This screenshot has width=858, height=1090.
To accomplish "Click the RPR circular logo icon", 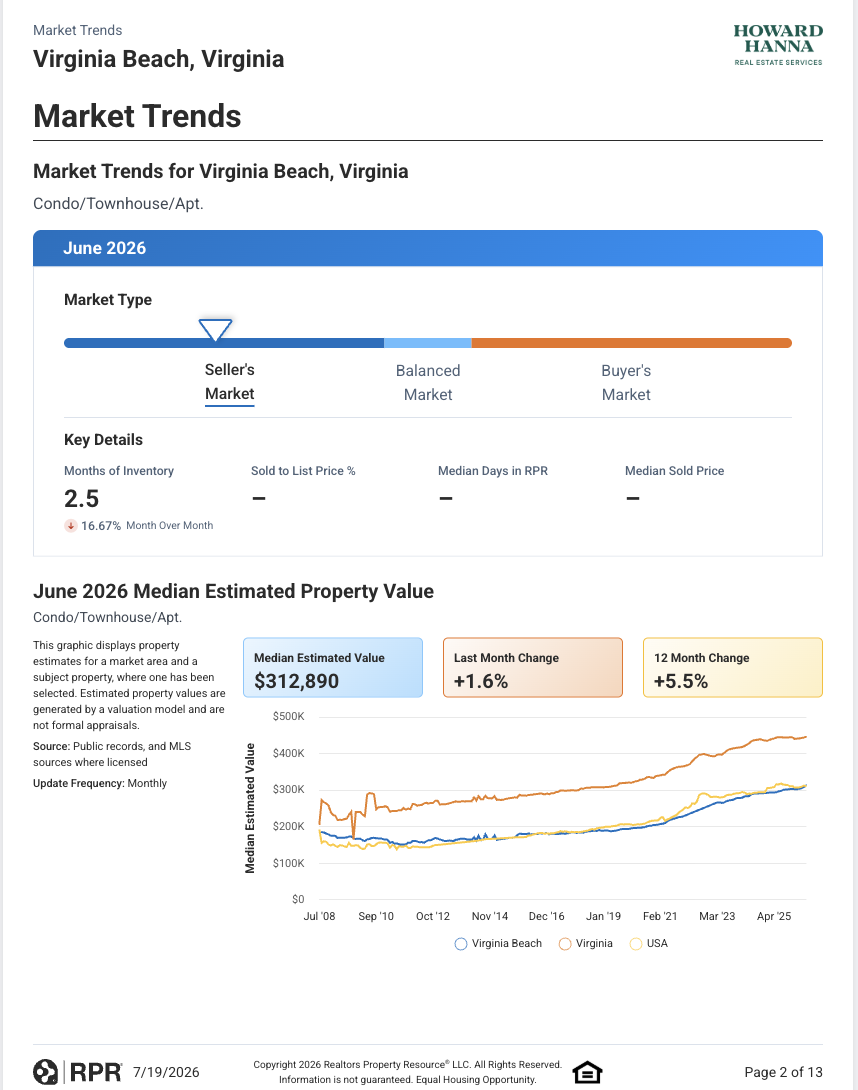I will (46, 1072).
